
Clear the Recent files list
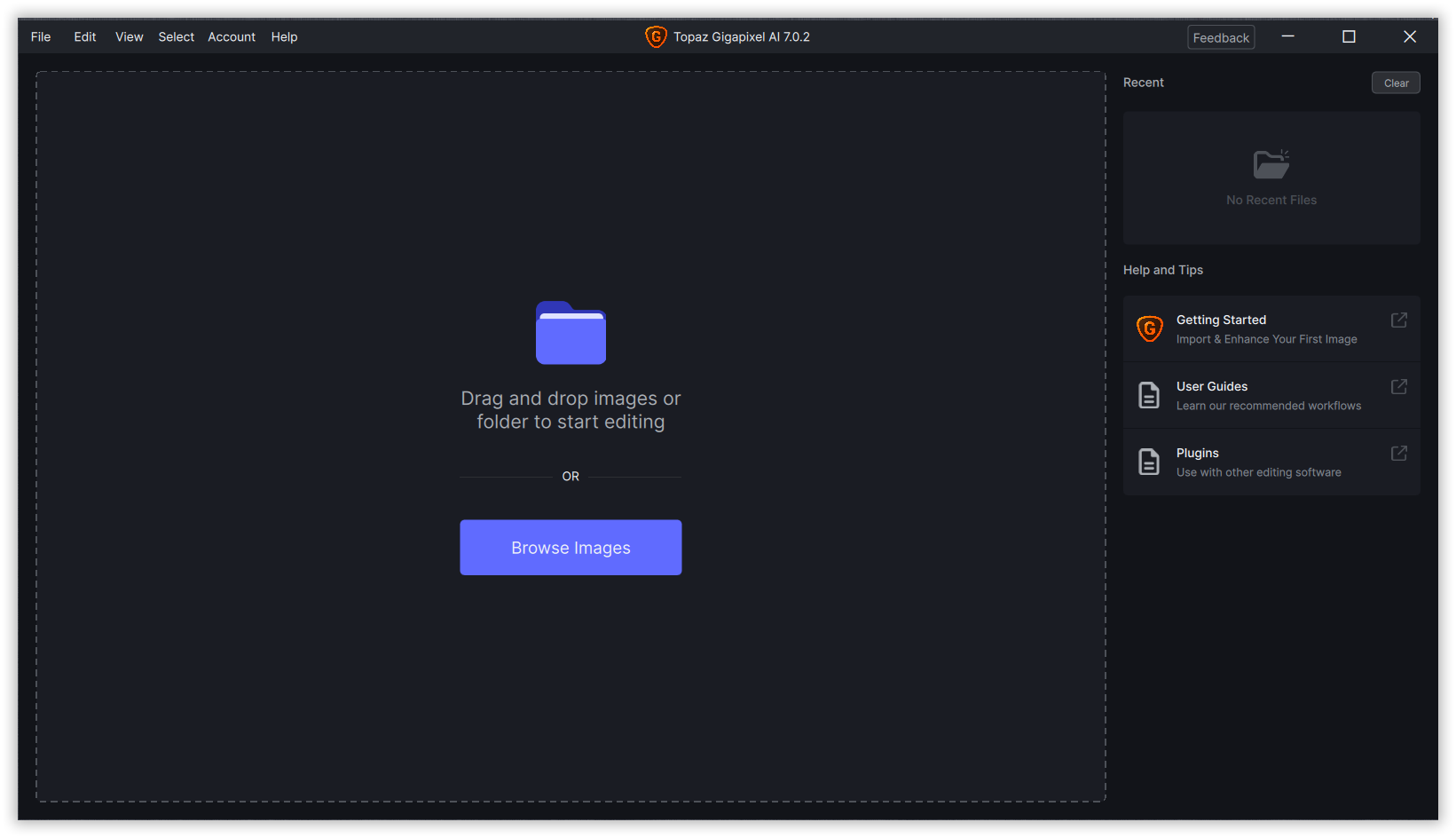click(x=1395, y=82)
